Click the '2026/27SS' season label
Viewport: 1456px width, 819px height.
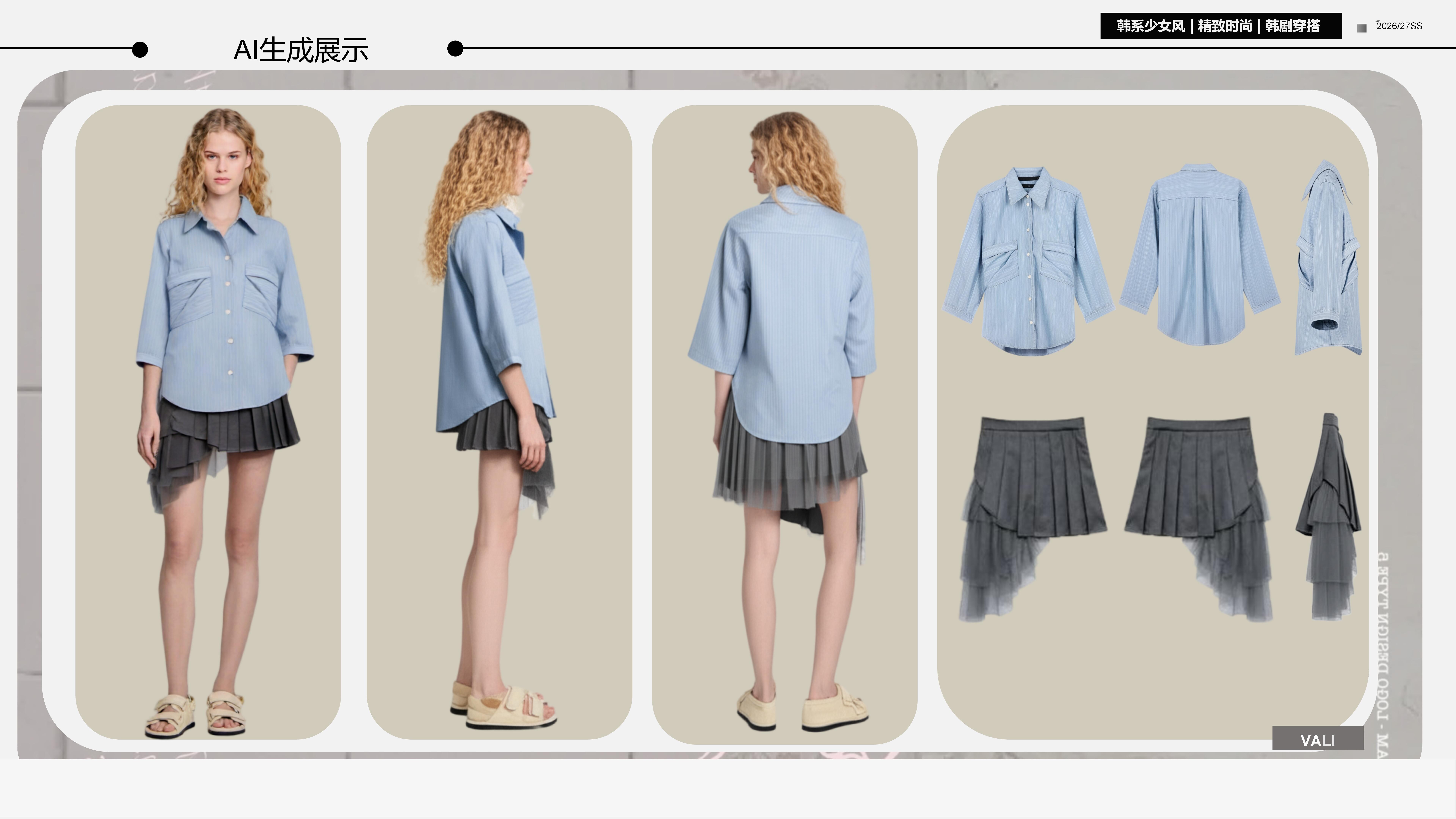pos(1399,26)
